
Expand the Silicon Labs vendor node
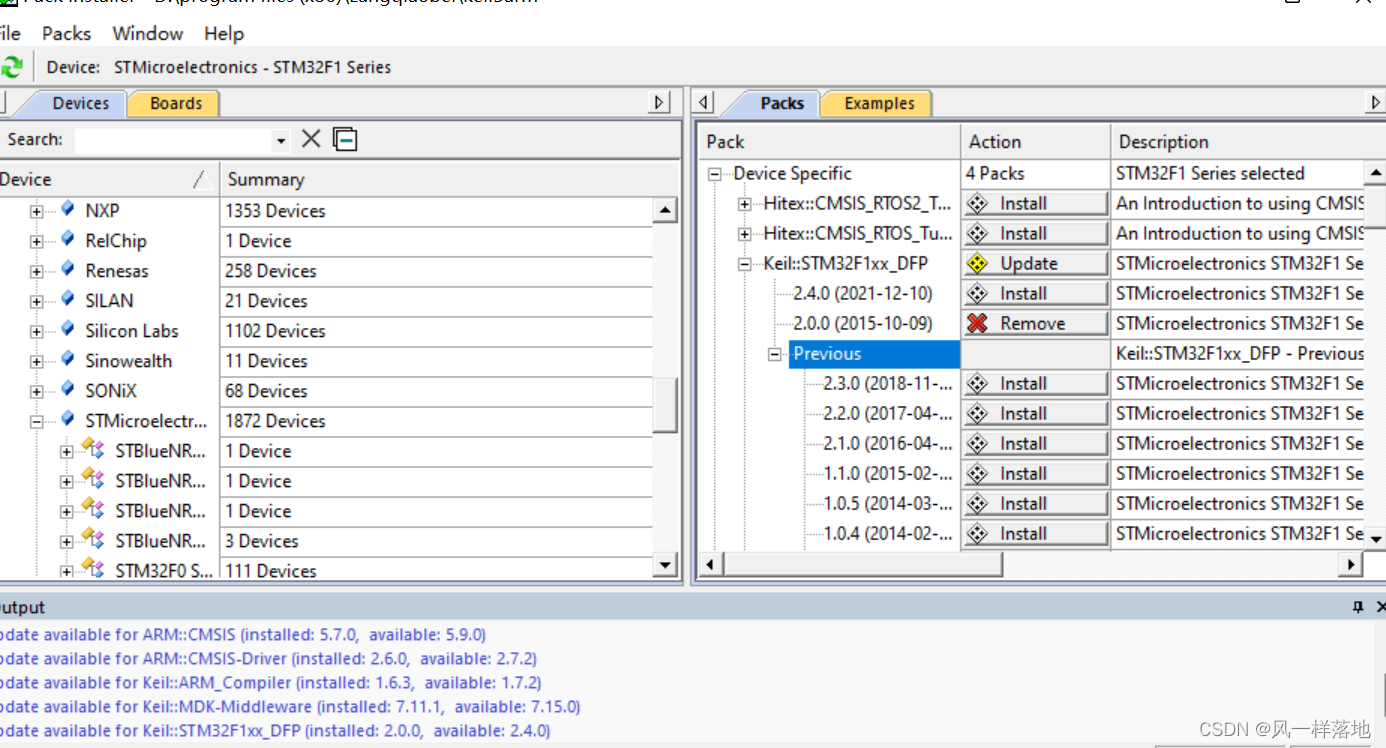[x=37, y=331]
